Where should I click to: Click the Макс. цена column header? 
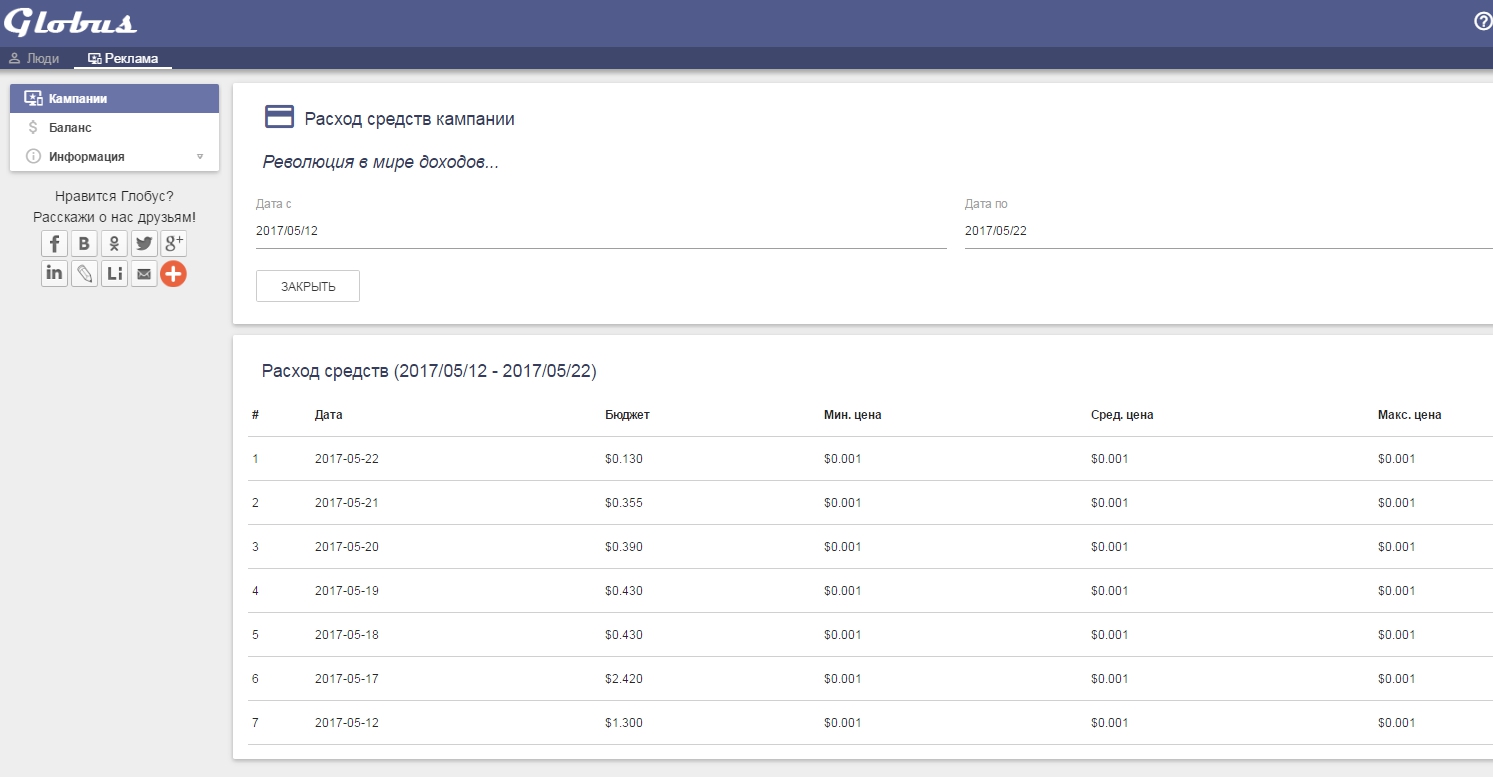1410,415
